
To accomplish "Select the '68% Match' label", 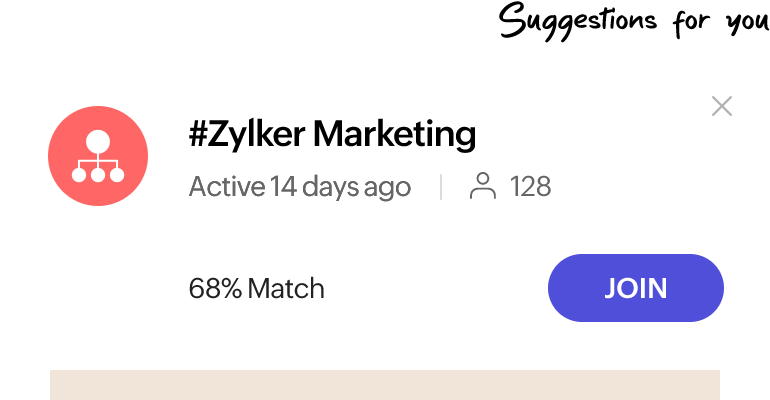I will 256,289.
